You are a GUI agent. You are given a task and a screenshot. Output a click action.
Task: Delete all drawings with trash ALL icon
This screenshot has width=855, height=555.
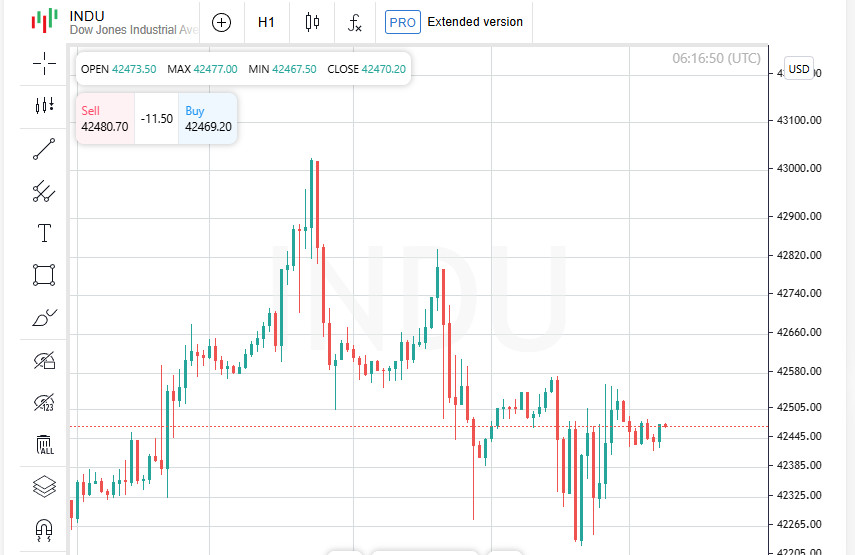pyautogui.click(x=44, y=445)
